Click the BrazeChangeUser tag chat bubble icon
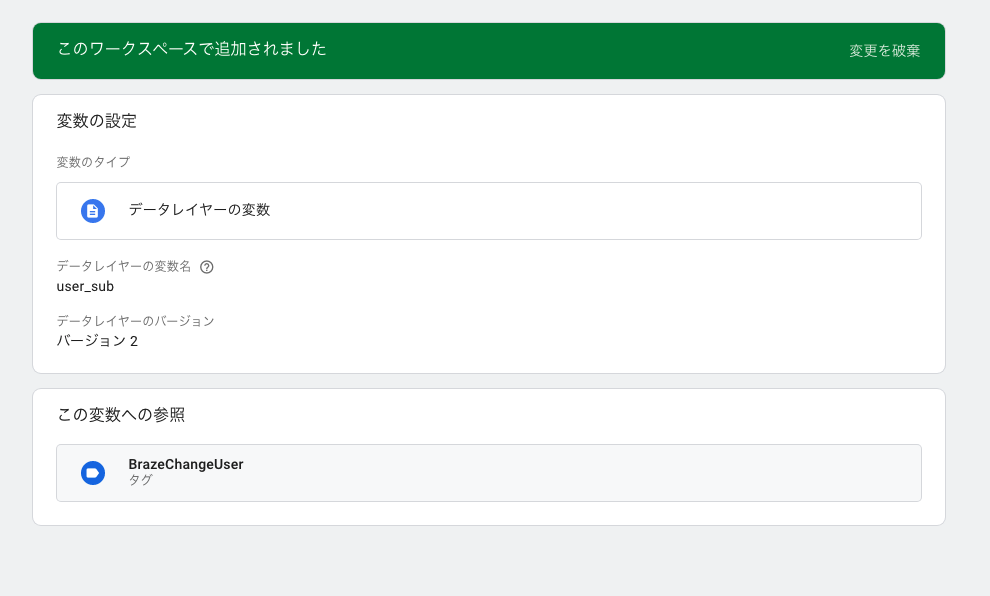 coord(92,472)
